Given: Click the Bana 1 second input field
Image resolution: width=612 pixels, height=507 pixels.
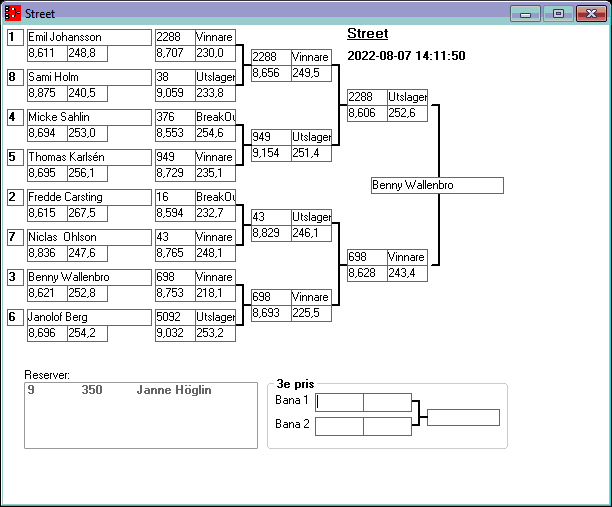Looking at the screenshot, I should [x=387, y=402].
